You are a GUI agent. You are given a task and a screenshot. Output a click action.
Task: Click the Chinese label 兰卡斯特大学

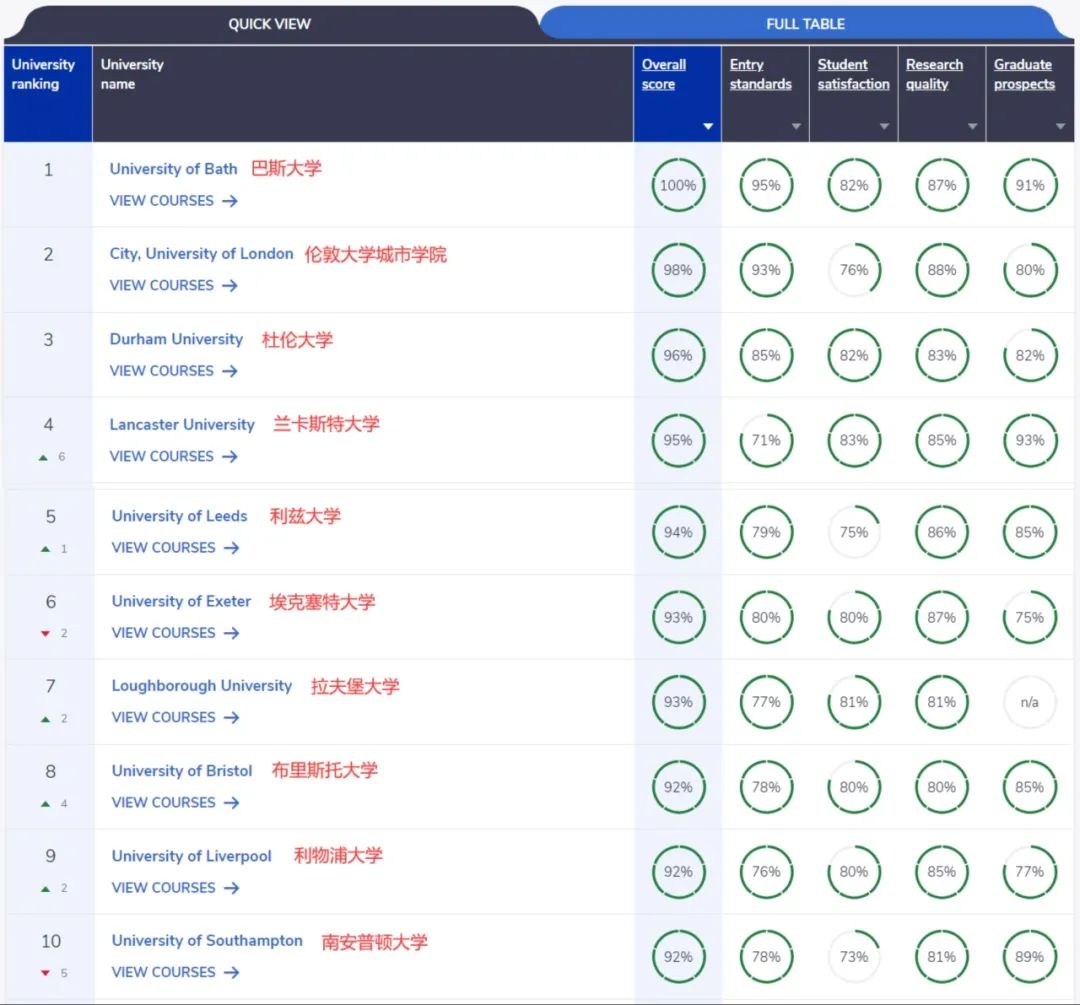(x=326, y=424)
